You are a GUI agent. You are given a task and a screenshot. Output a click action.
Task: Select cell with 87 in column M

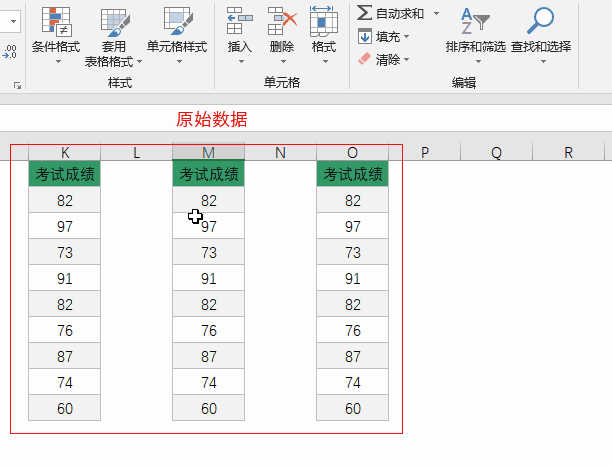208,356
